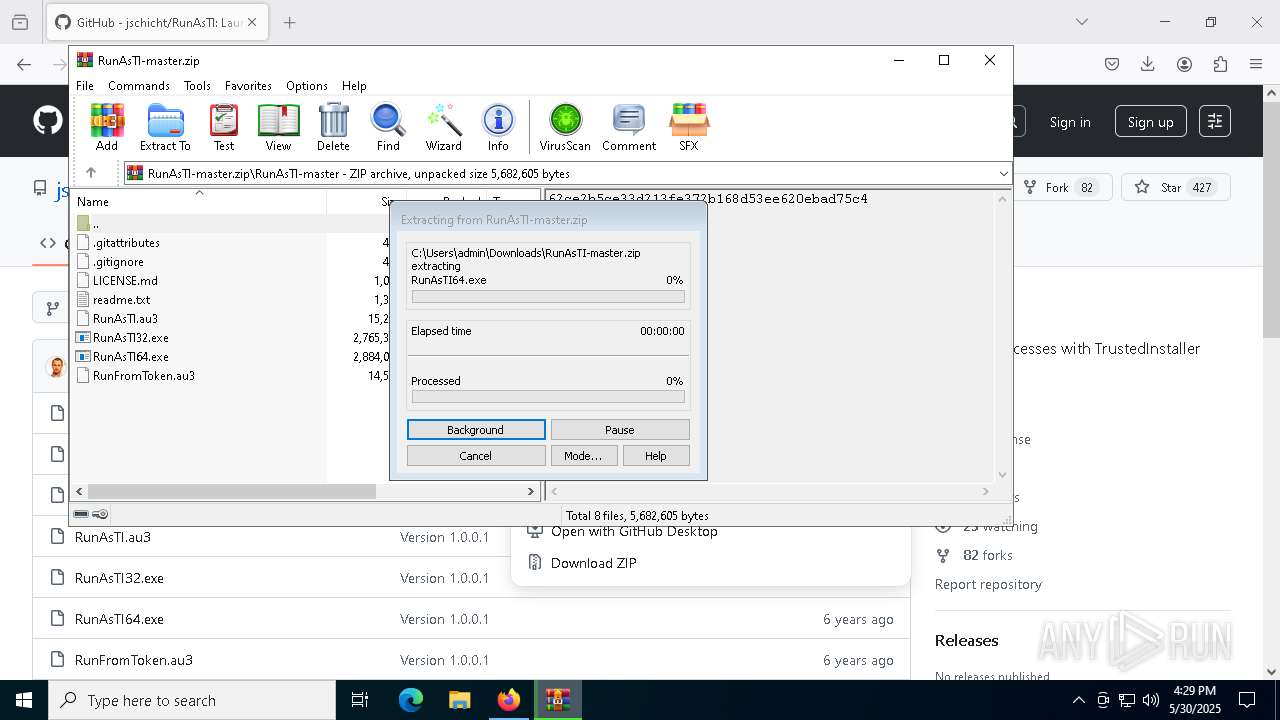1280x720 pixels.
Task: Open Firefox account profile icon
Action: [x=1184, y=64]
